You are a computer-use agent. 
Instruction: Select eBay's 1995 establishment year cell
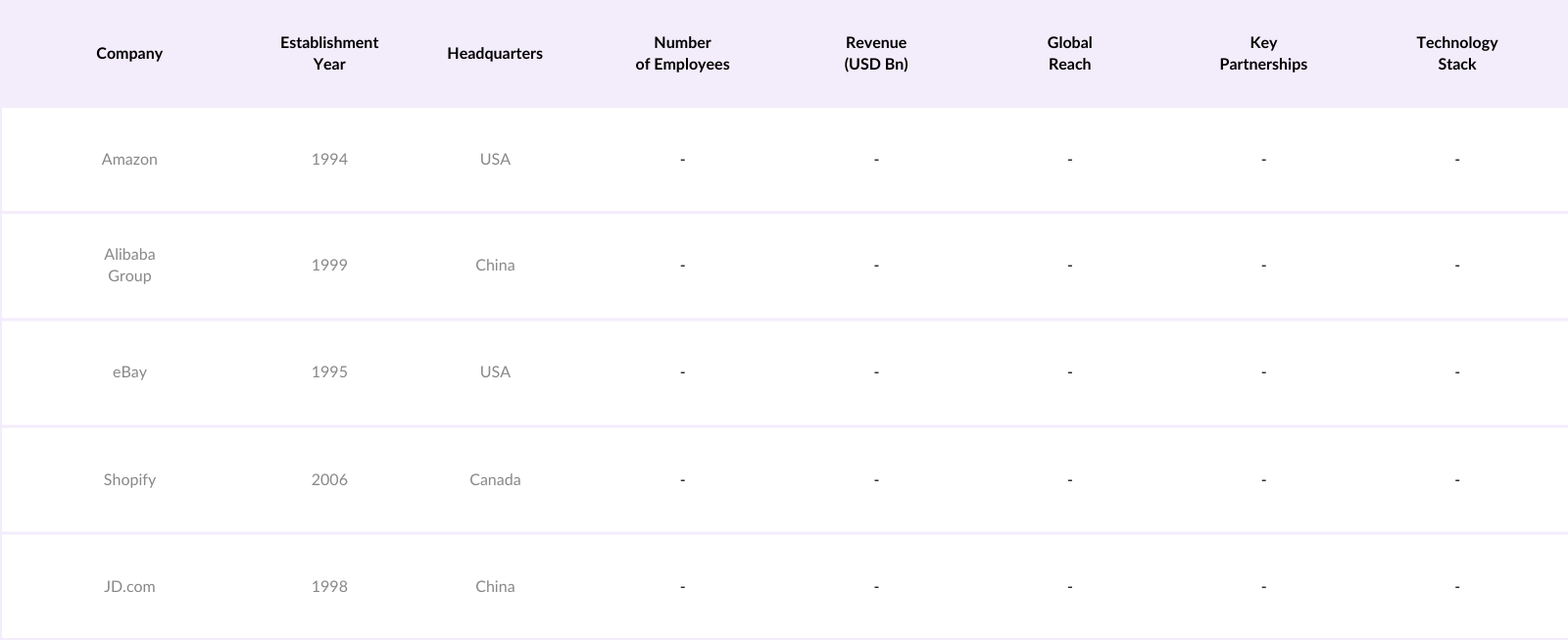[329, 371]
